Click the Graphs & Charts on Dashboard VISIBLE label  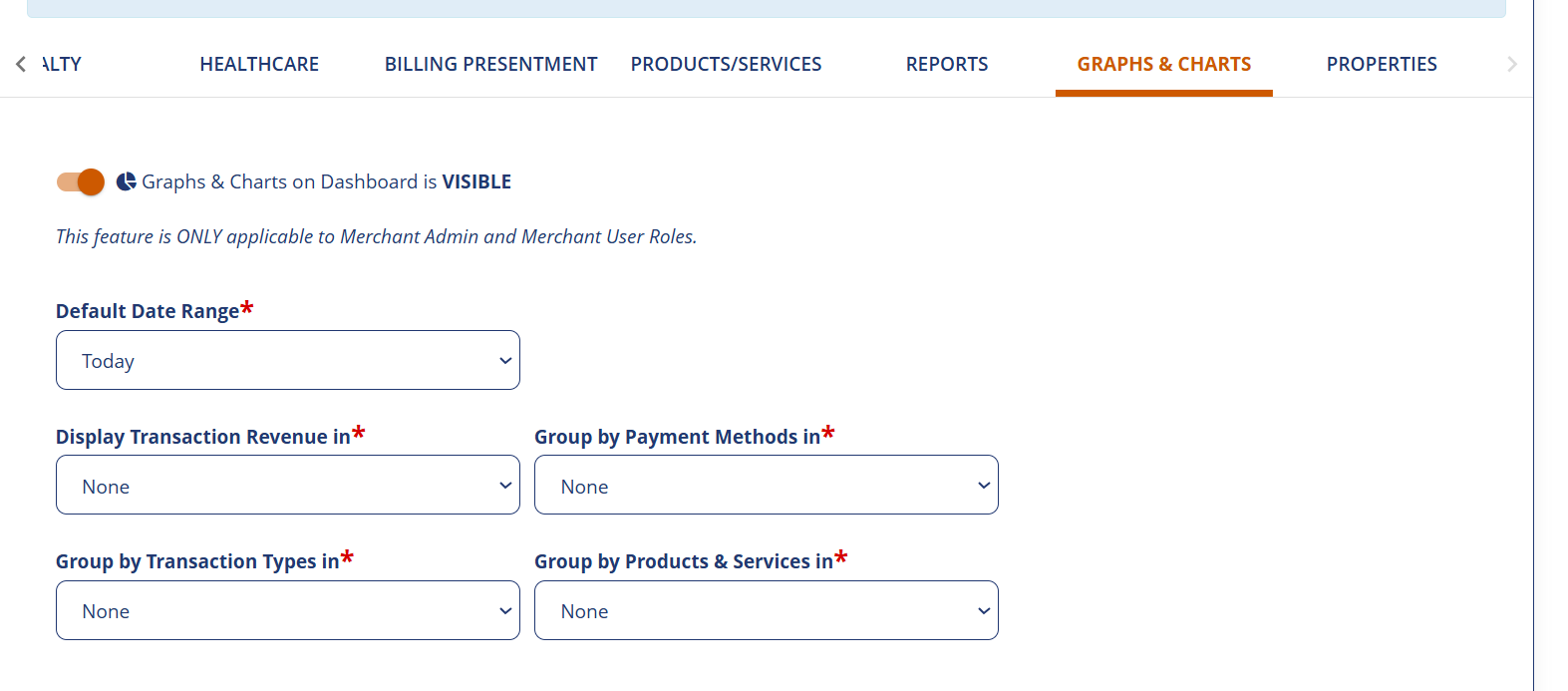click(326, 181)
